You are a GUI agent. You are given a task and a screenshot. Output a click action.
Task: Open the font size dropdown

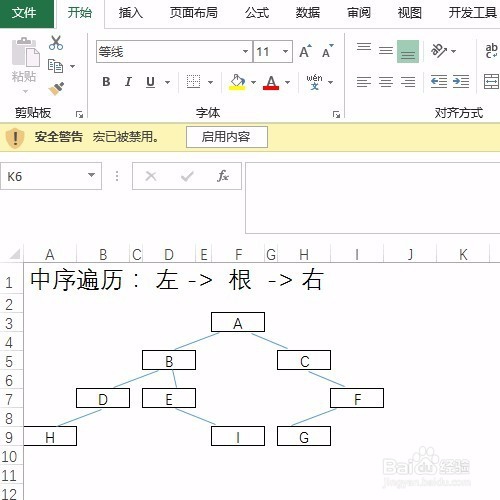(x=285, y=51)
